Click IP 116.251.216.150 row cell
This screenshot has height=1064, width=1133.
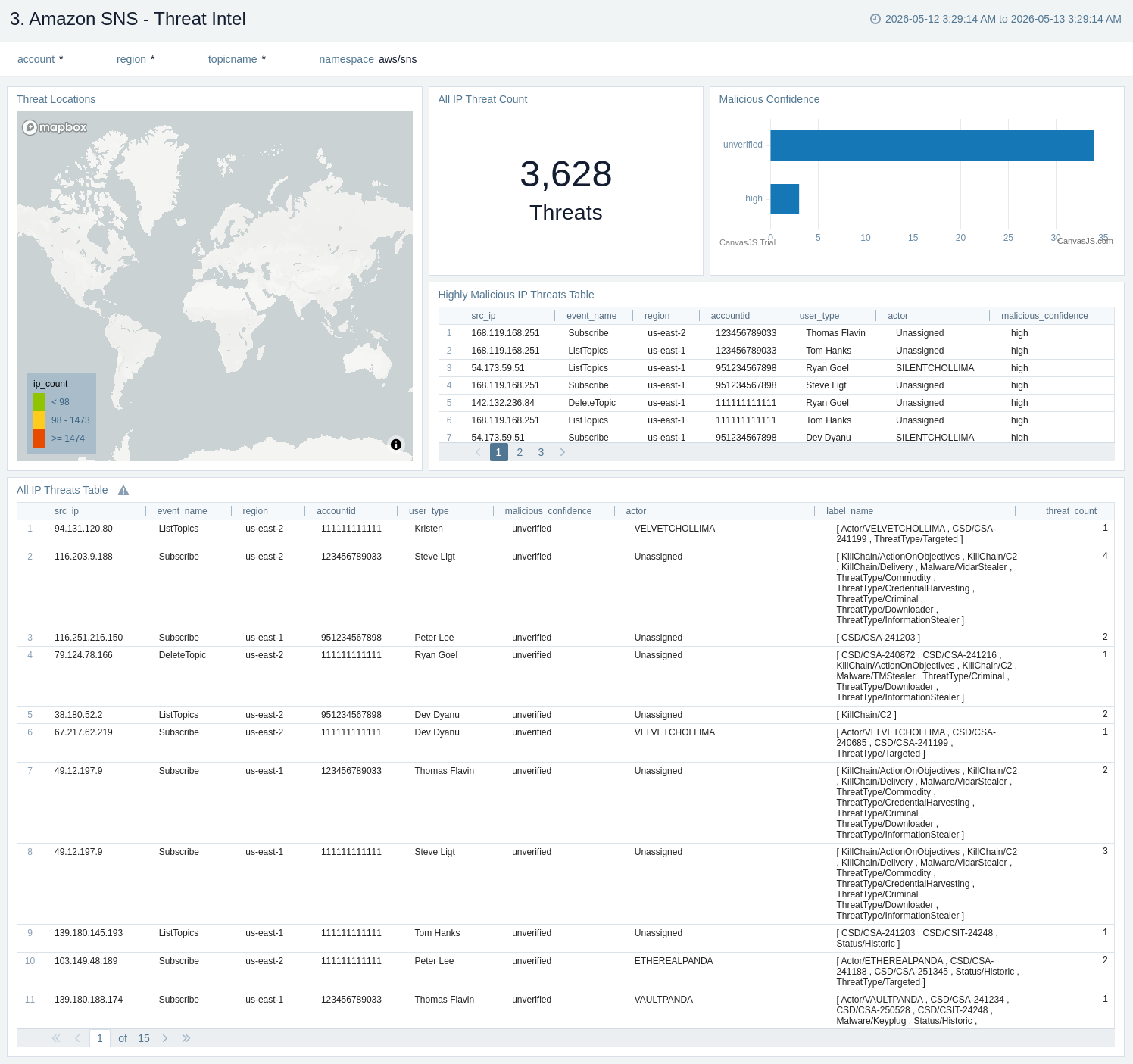click(x=89, y=638)
